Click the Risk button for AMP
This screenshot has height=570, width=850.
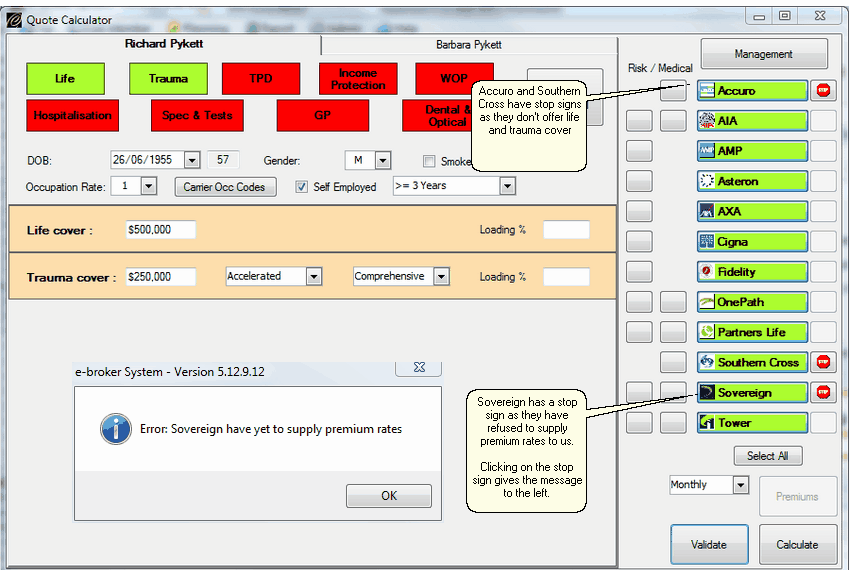[x=639, y=151]
